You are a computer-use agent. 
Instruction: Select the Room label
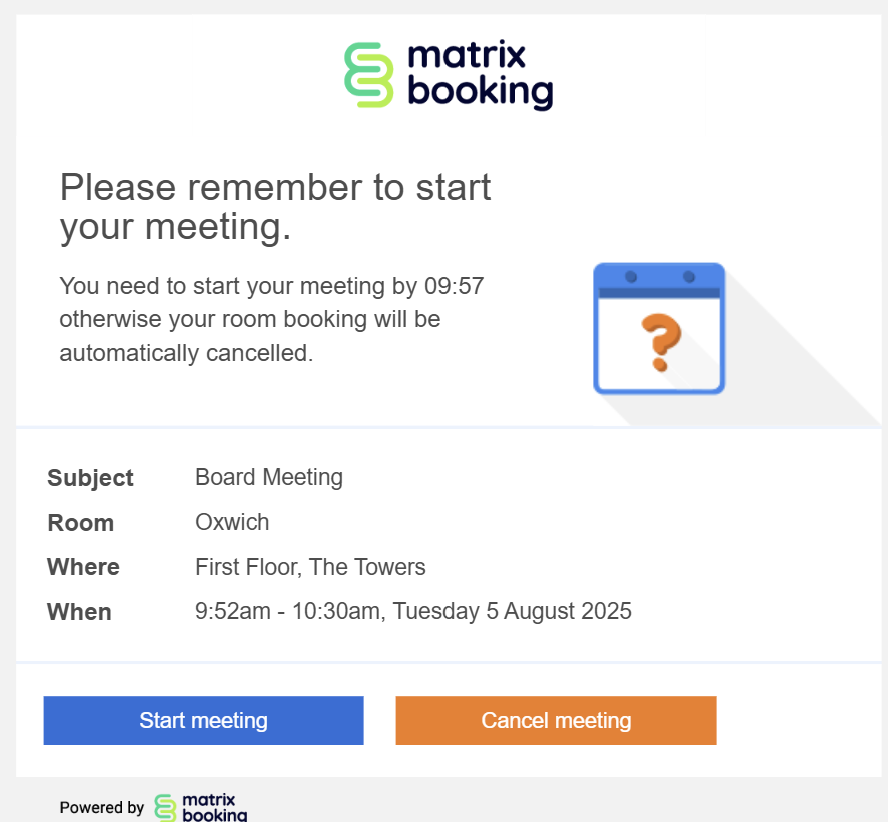(x=80, y=523)
